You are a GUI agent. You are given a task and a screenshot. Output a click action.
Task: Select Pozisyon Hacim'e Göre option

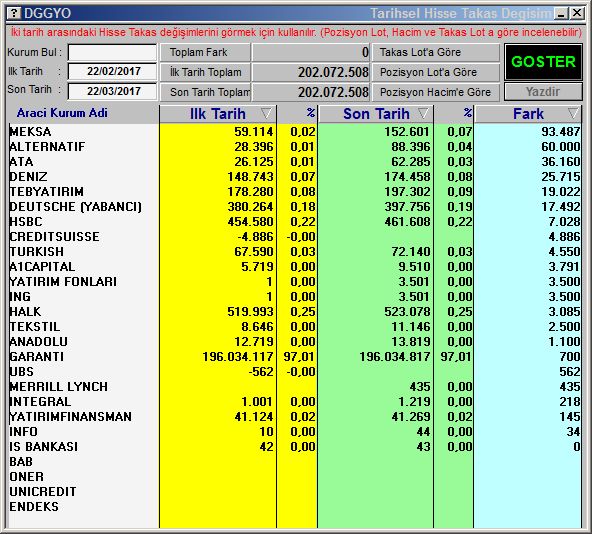pos(436,92)
